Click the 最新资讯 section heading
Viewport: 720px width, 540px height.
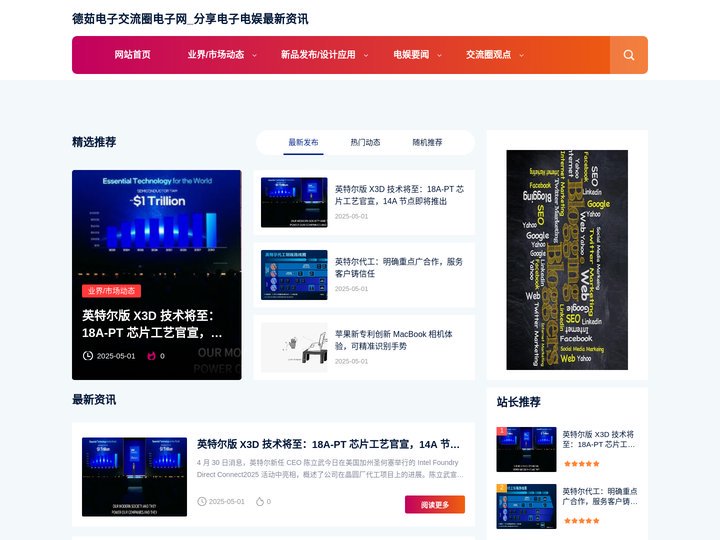tap(94, 399)
